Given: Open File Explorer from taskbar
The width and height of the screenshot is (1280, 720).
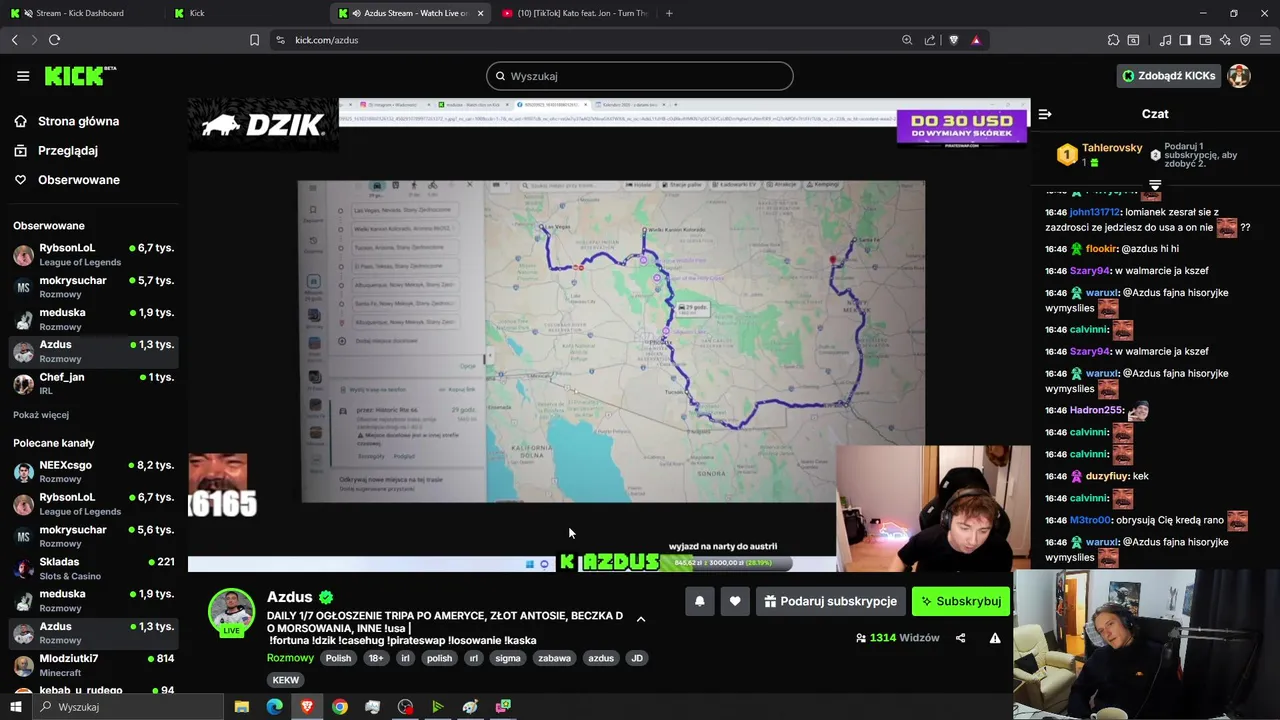Looking at the screenshot, I should (x=242, y=707).
